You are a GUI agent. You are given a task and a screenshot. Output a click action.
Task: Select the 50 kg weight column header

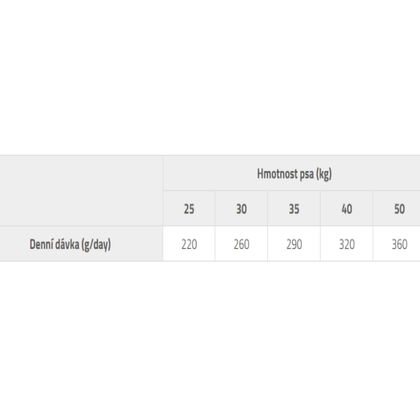coord(399,209)
